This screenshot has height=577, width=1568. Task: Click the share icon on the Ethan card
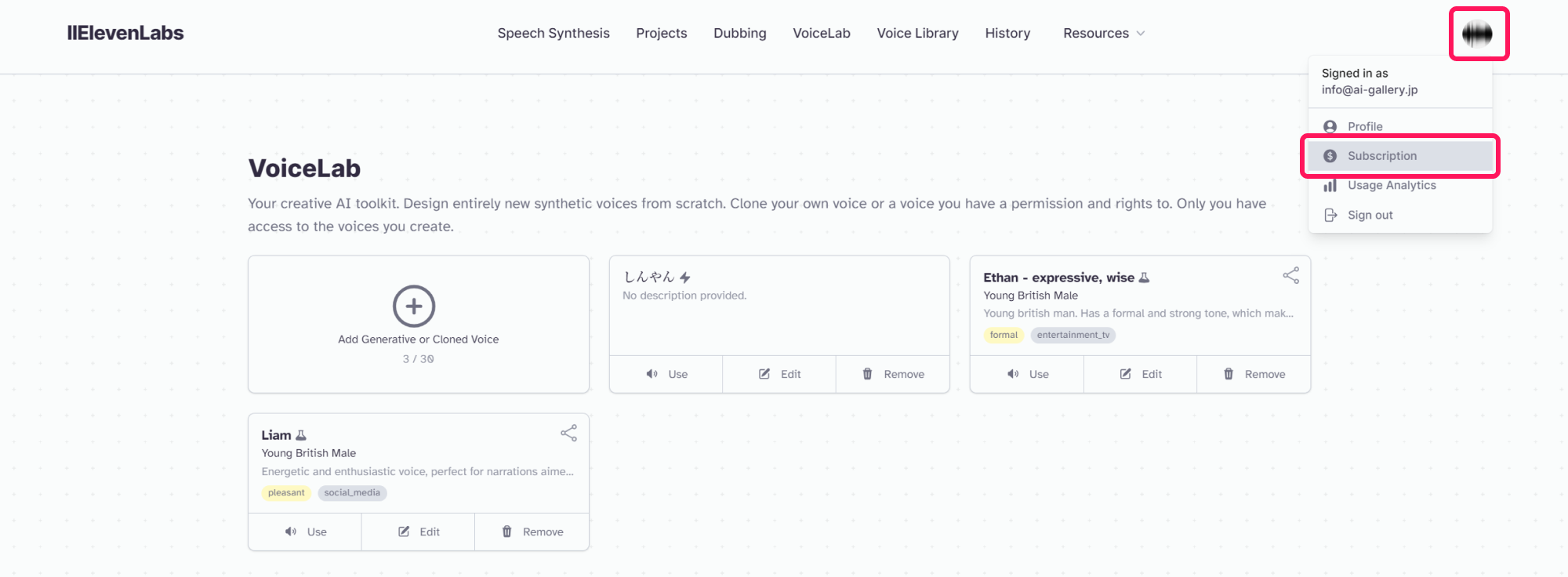1290,275
